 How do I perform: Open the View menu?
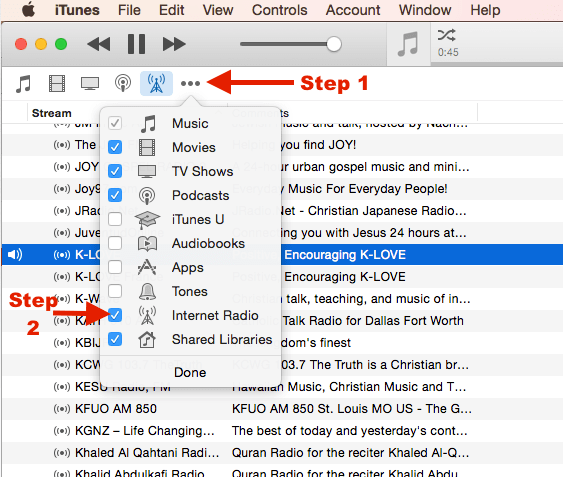(x=218, y=10)
